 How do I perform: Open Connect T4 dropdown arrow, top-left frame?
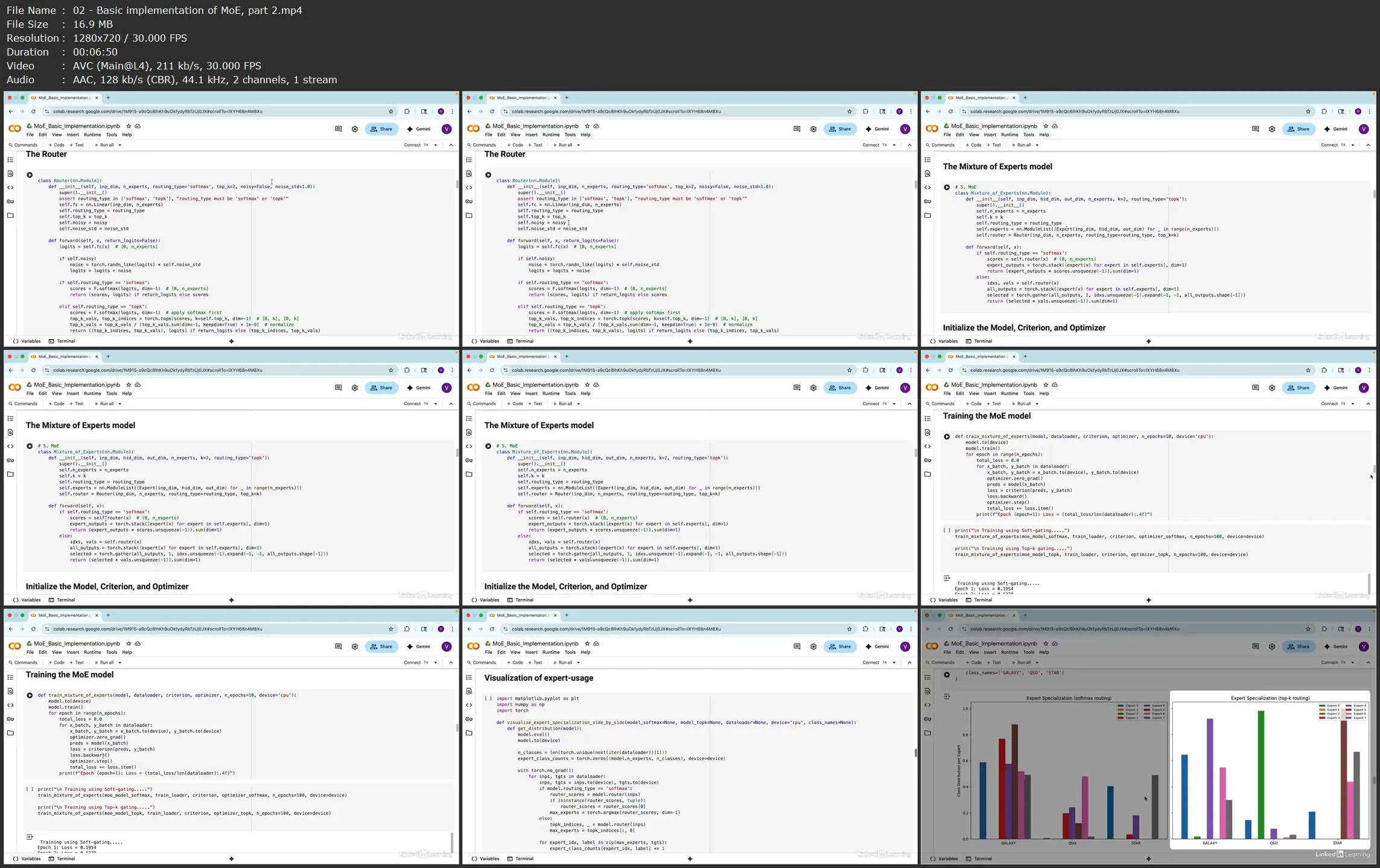click(436, 145)
